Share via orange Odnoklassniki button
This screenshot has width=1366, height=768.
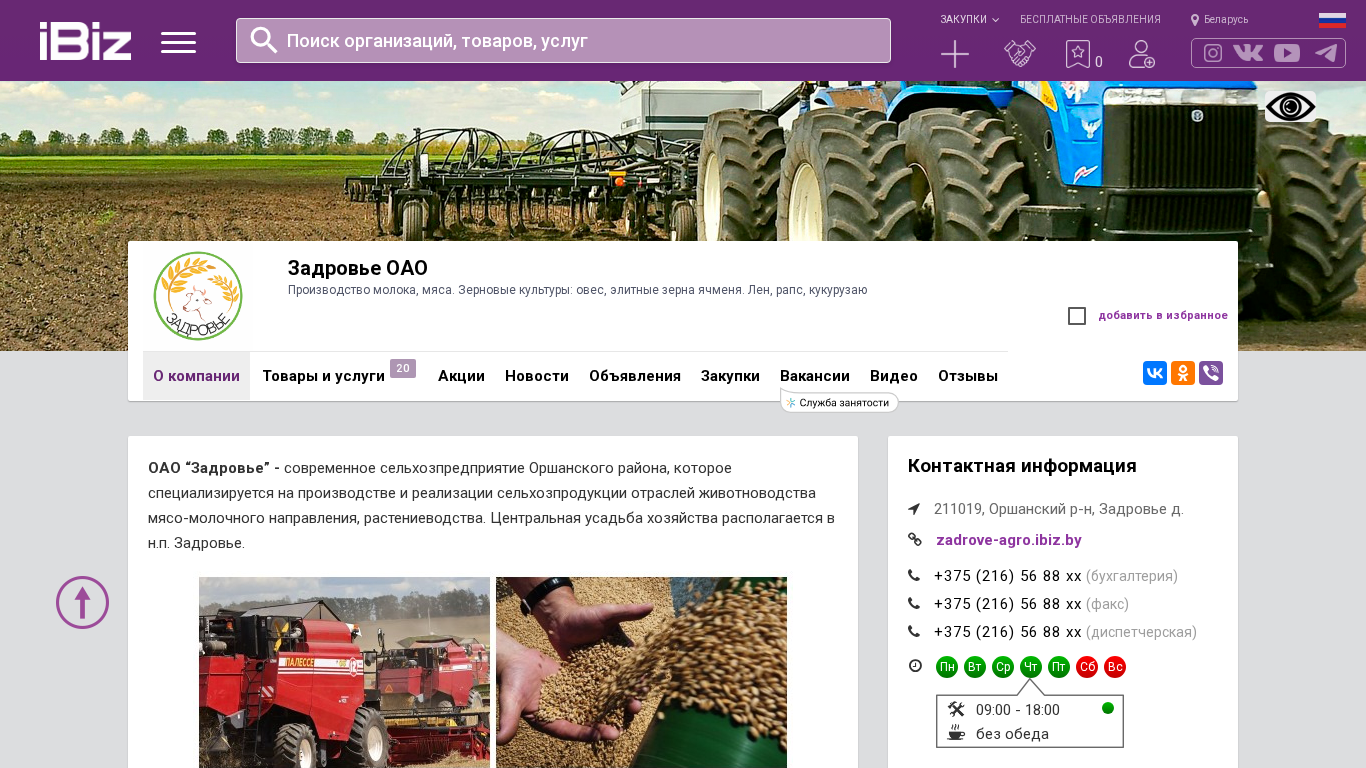(1183, 373)
